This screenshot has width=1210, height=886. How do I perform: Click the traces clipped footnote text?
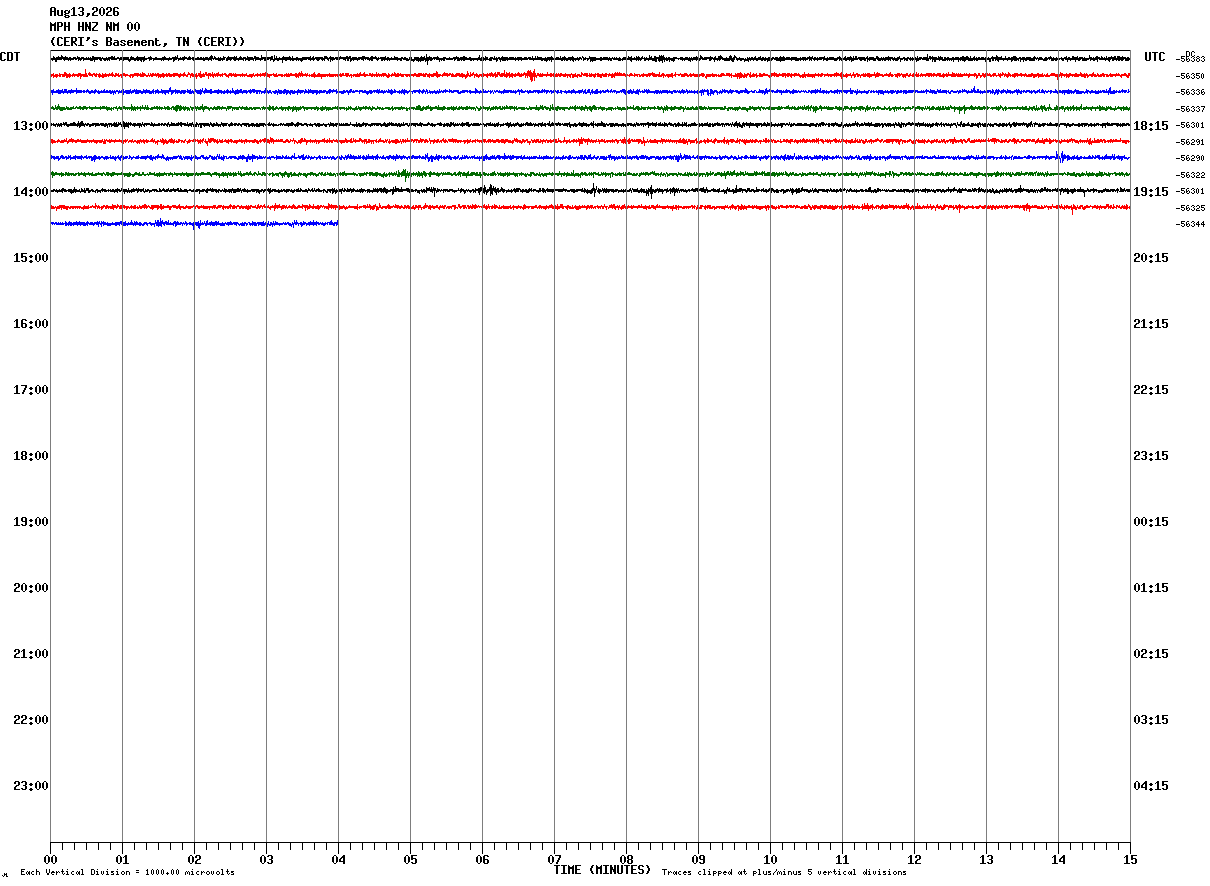point(784,873)
